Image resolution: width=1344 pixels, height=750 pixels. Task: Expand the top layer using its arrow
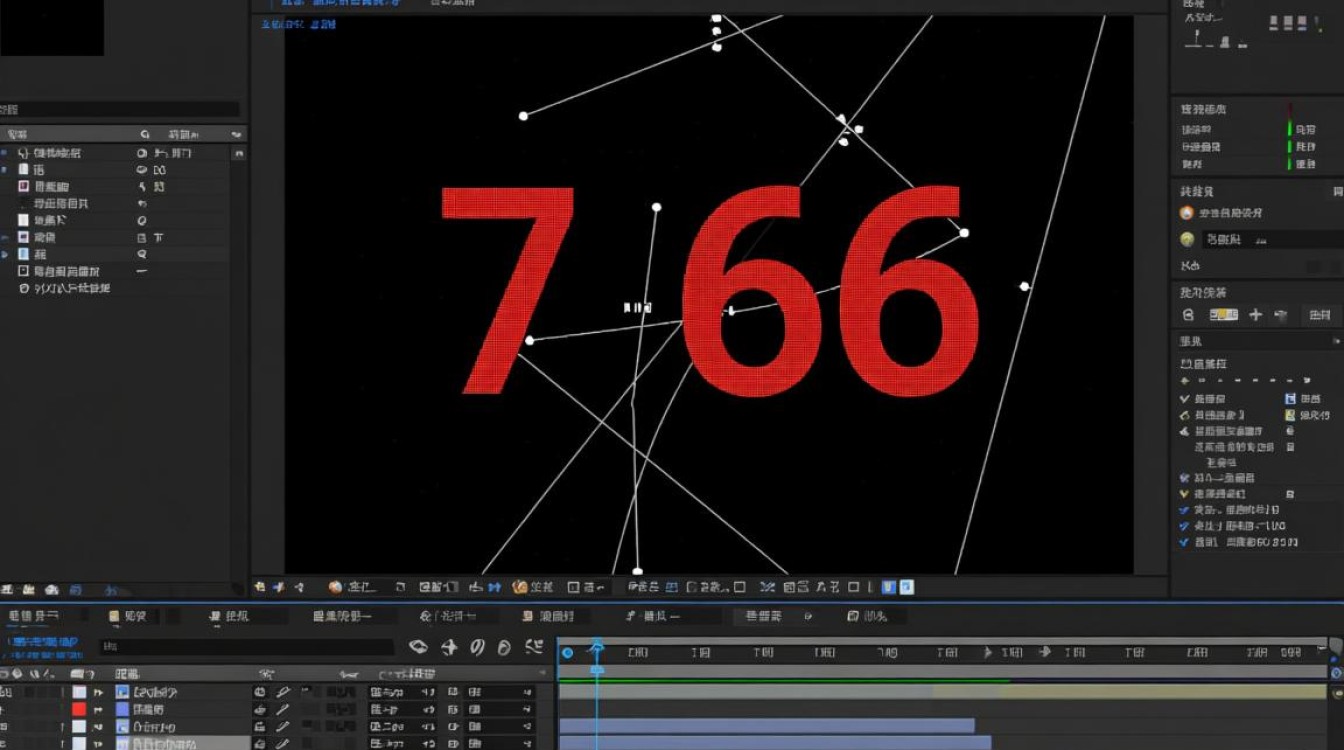(x=99, y=692)
